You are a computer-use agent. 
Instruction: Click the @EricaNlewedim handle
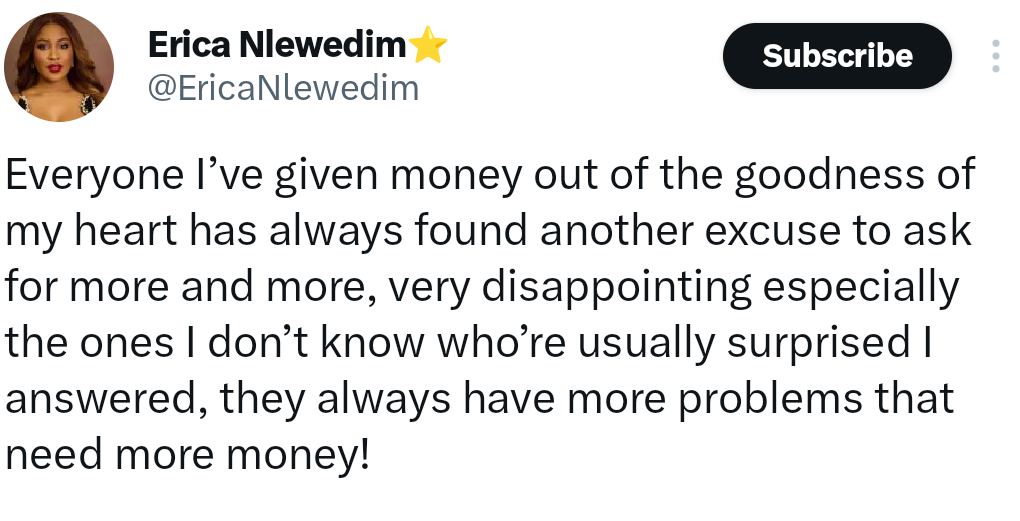pos(283,88)
